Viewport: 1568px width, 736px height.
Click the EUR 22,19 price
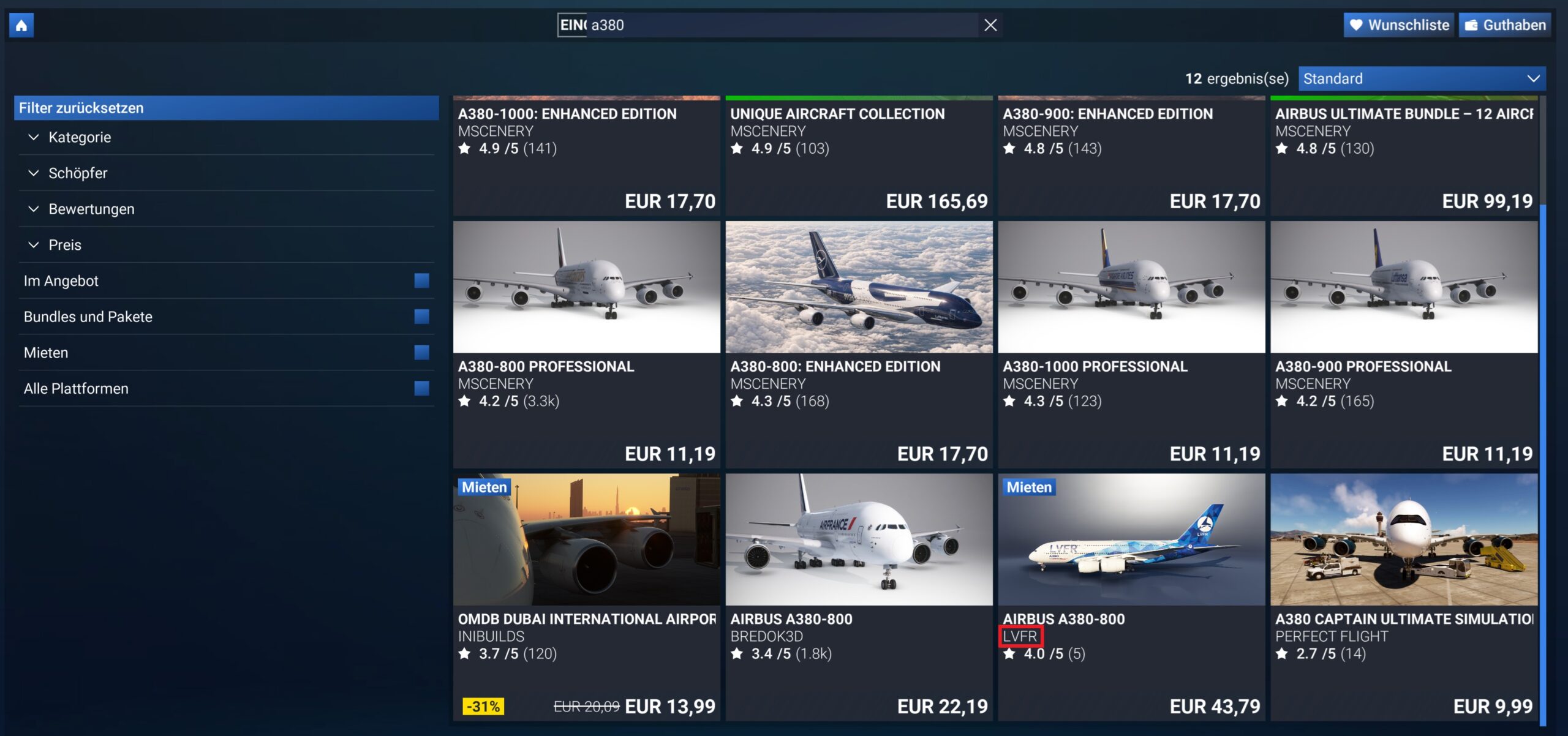[942, 707]
